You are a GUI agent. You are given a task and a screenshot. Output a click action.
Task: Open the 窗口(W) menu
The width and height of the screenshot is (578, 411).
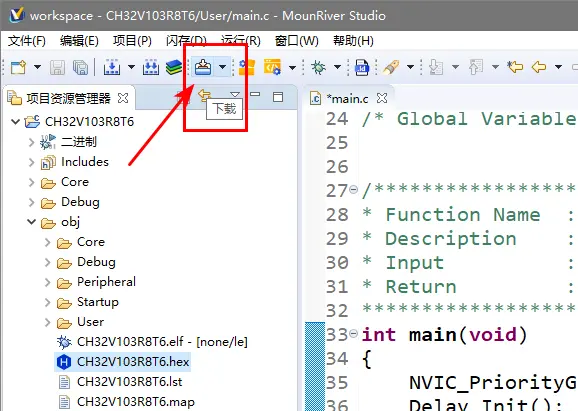[x=296, y=41]
